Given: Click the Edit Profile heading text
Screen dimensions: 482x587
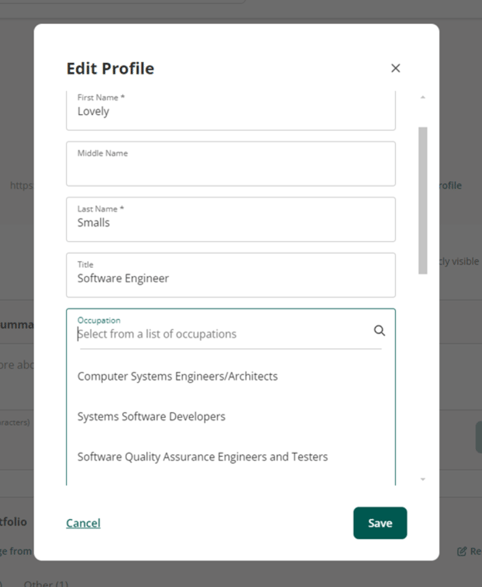Looking at the screenshot, I should point(110,69).
